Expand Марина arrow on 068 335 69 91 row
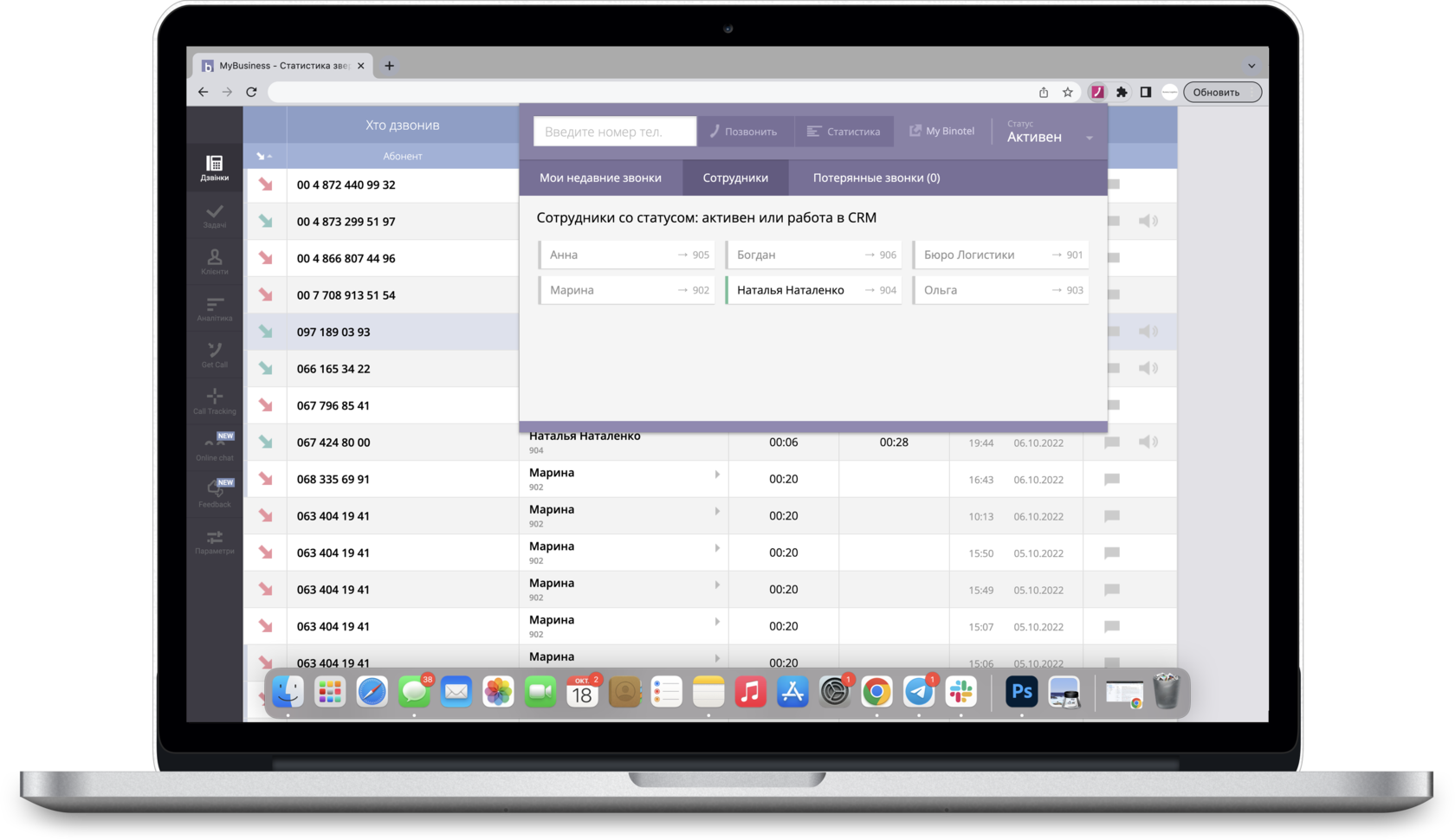This screenshot has height=840, width=1455. click(717, 475)
